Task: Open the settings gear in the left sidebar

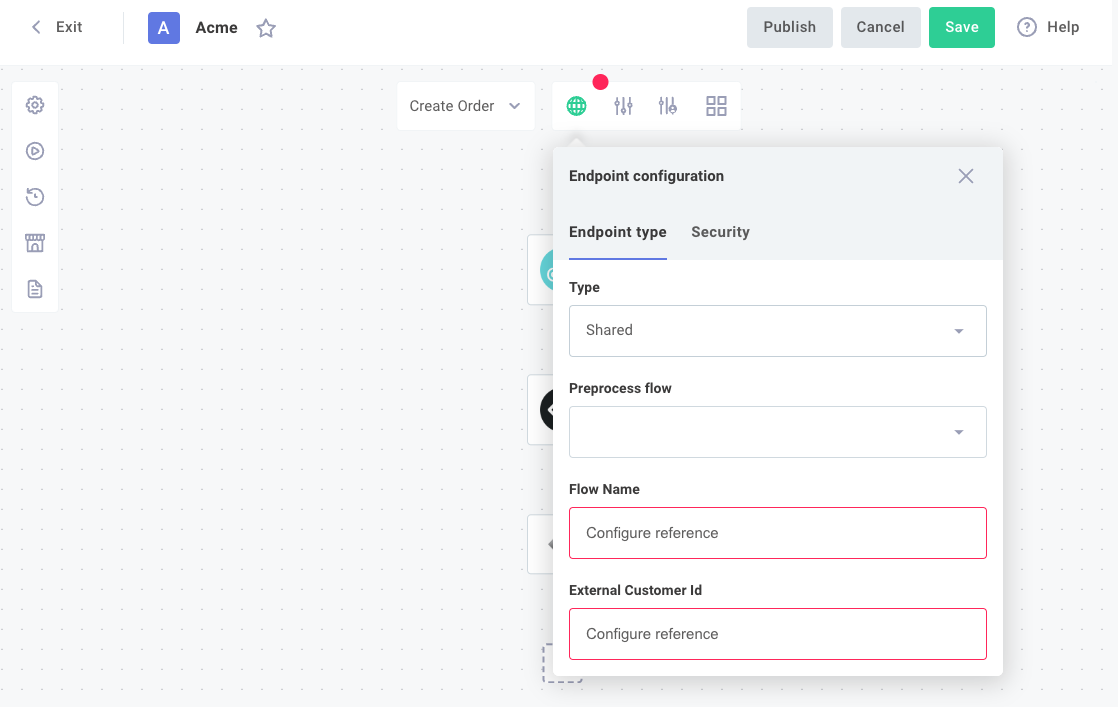Action: point(34,104)
